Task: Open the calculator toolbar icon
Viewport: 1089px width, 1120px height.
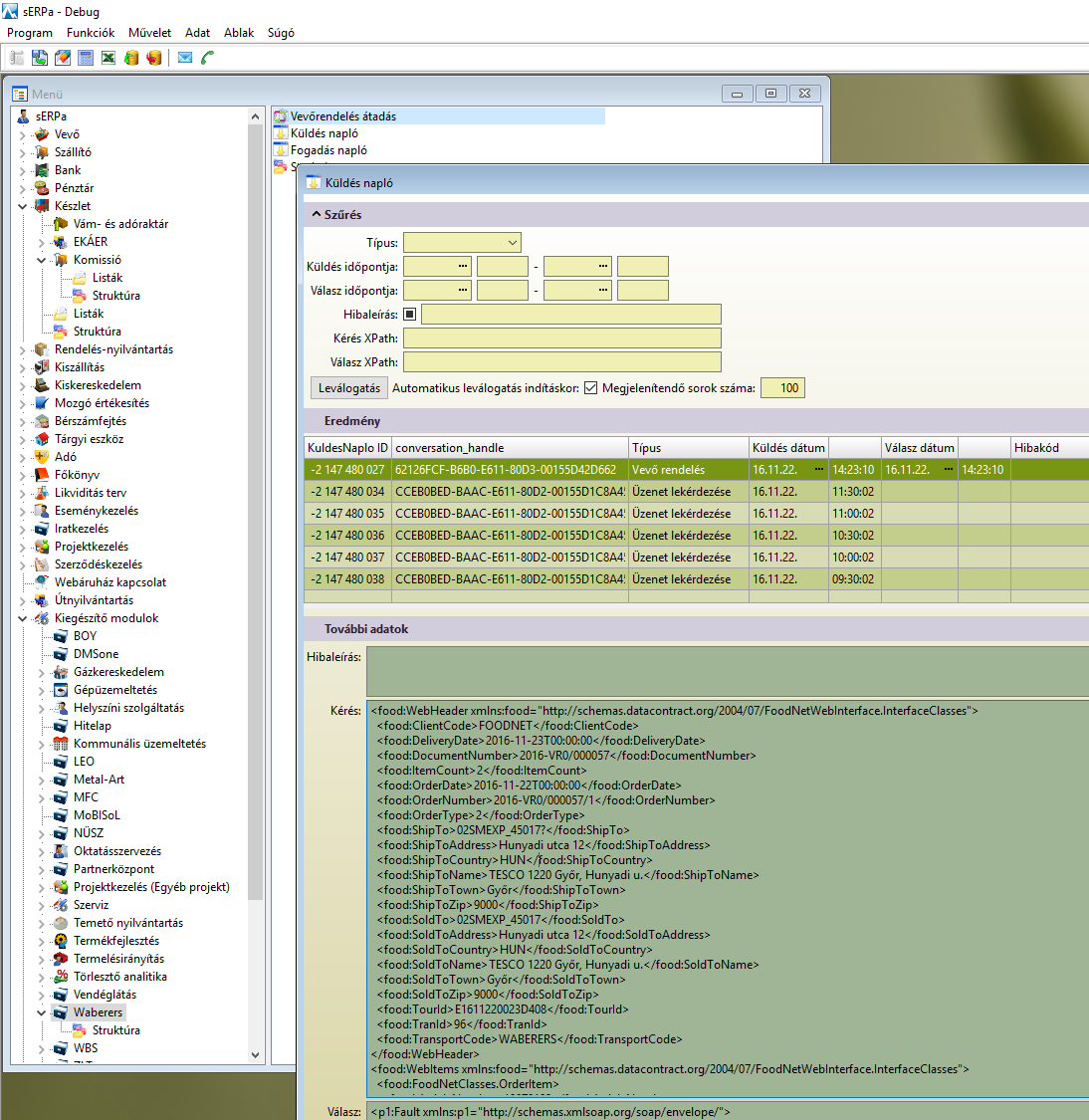Action: click(86, 58)
